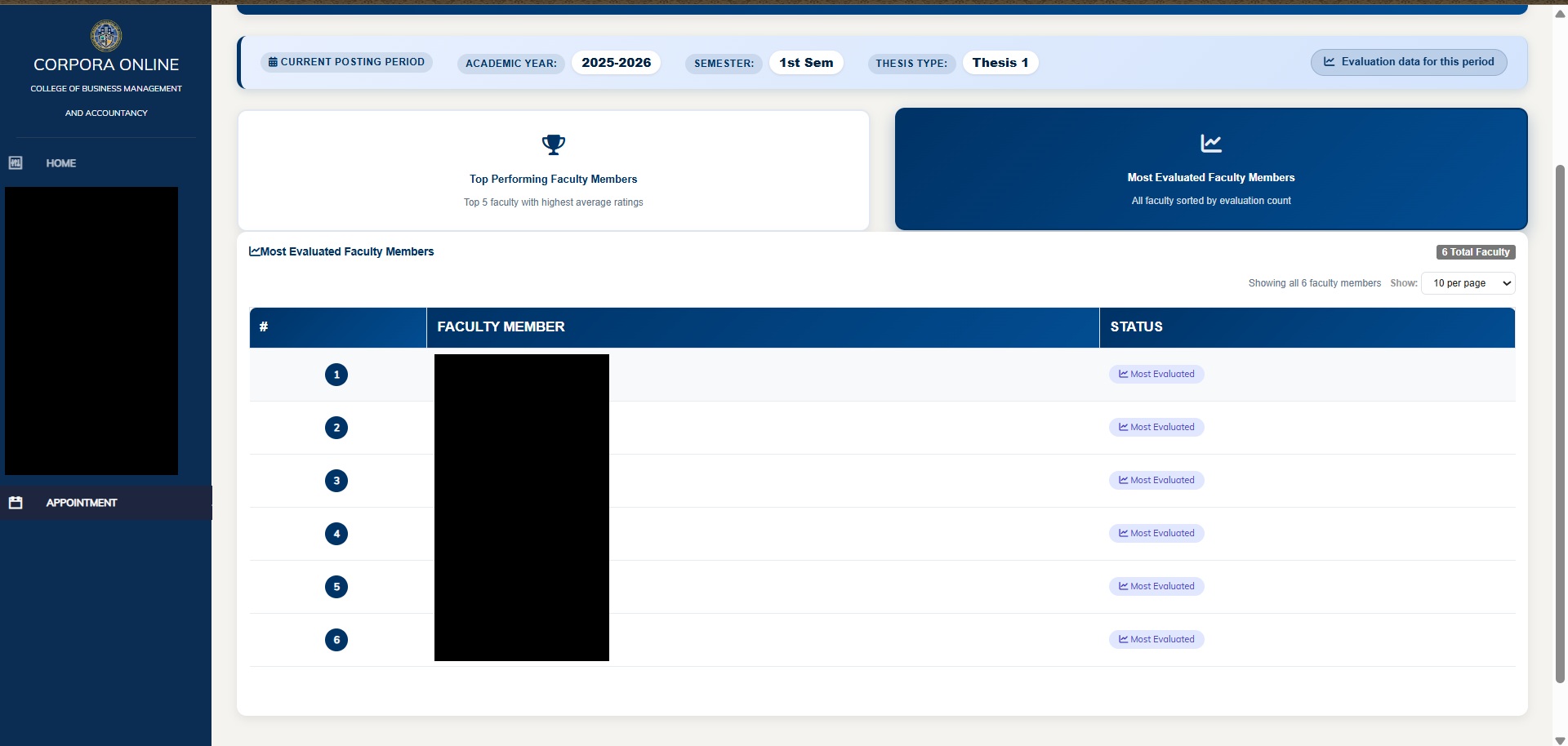This screenshot has width=1568, height=746.
Task: Click Evaluation data for this period button
Action: point(1409,62)
